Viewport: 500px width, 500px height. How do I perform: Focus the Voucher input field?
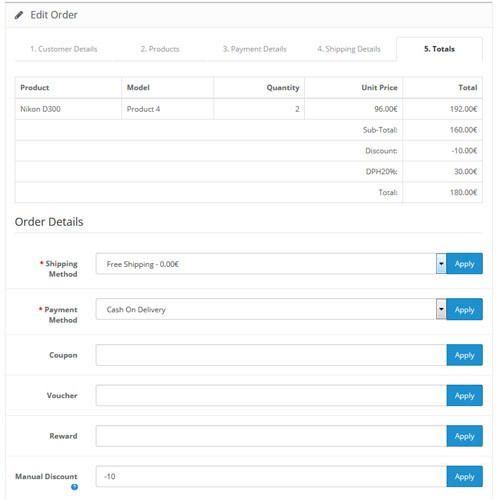271,396
